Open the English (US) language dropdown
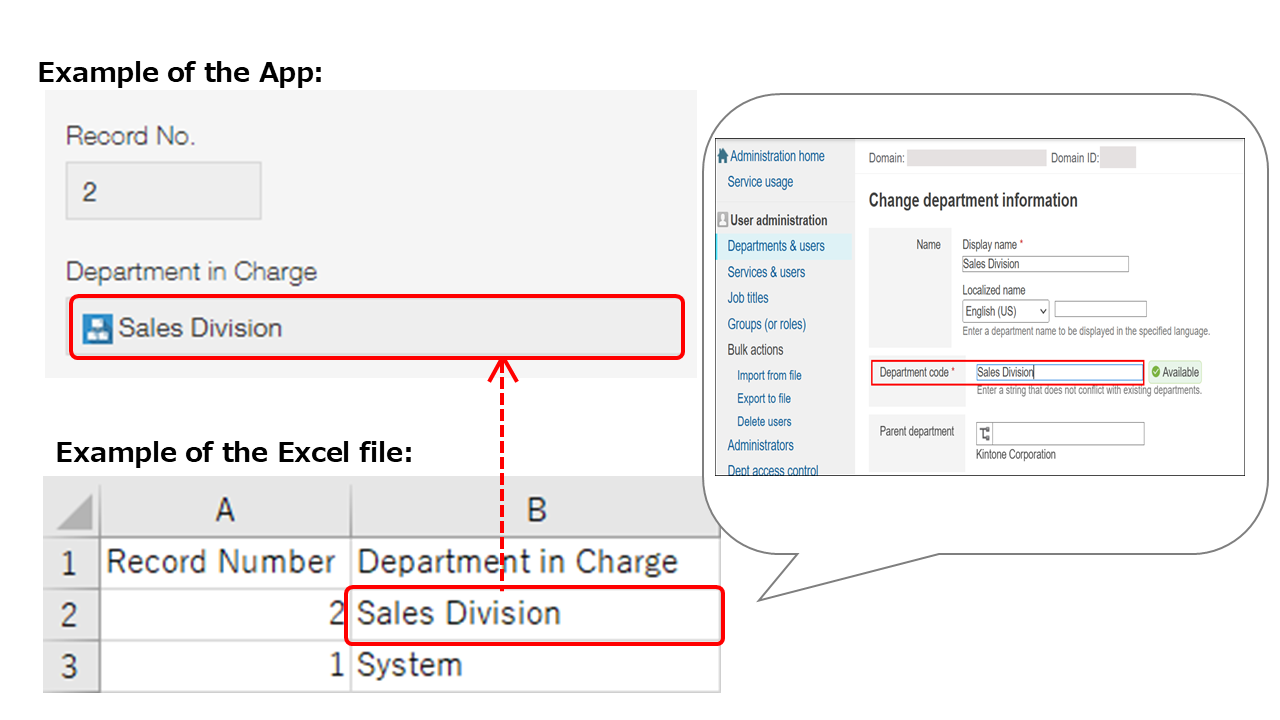 [x=1004, y=311]
